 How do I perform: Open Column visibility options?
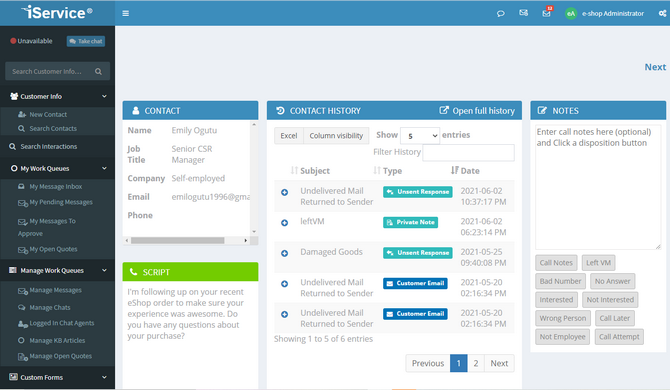tap(336, 136)
